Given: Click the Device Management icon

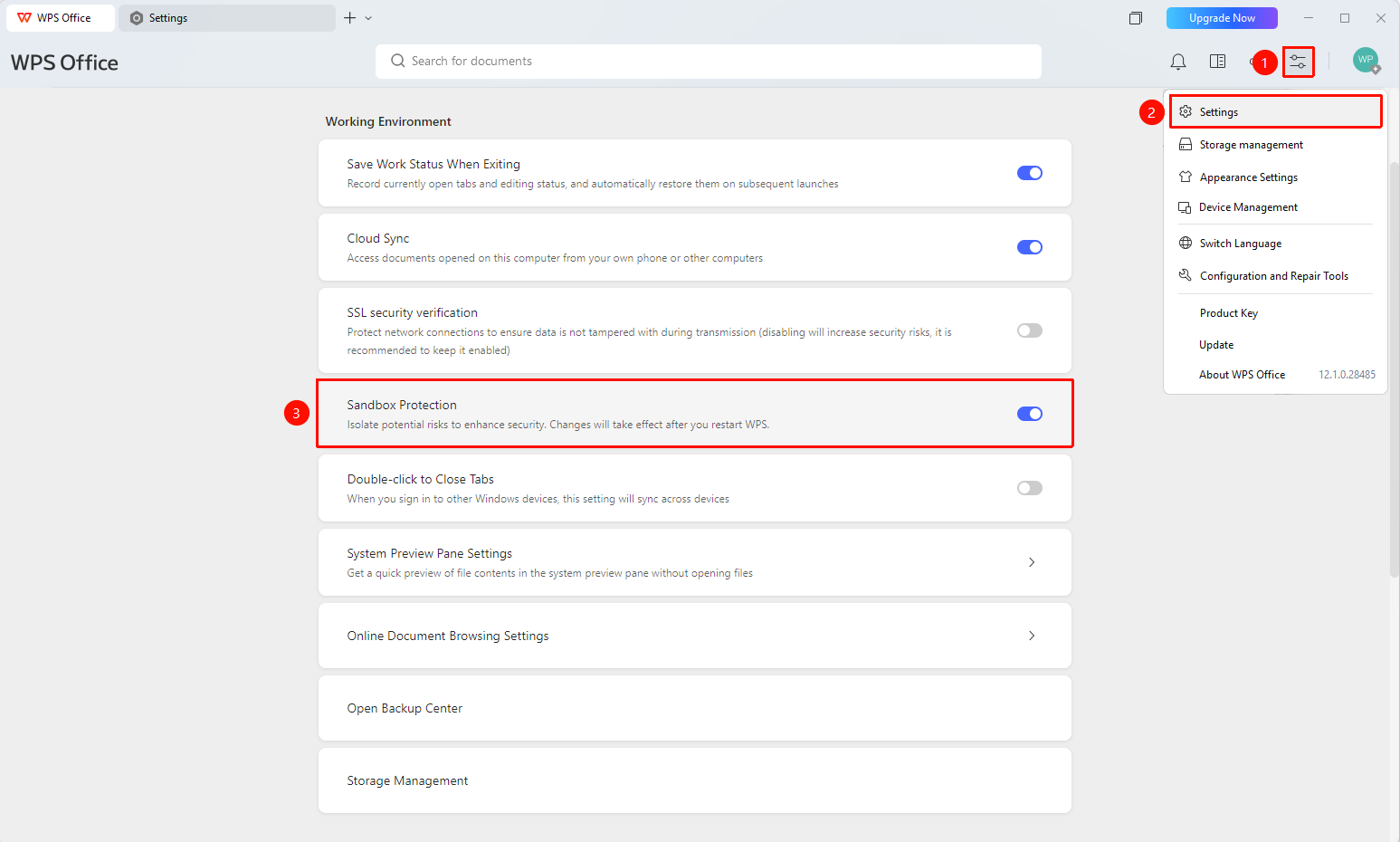Looking at the screenshot, I should [1185, 207].
